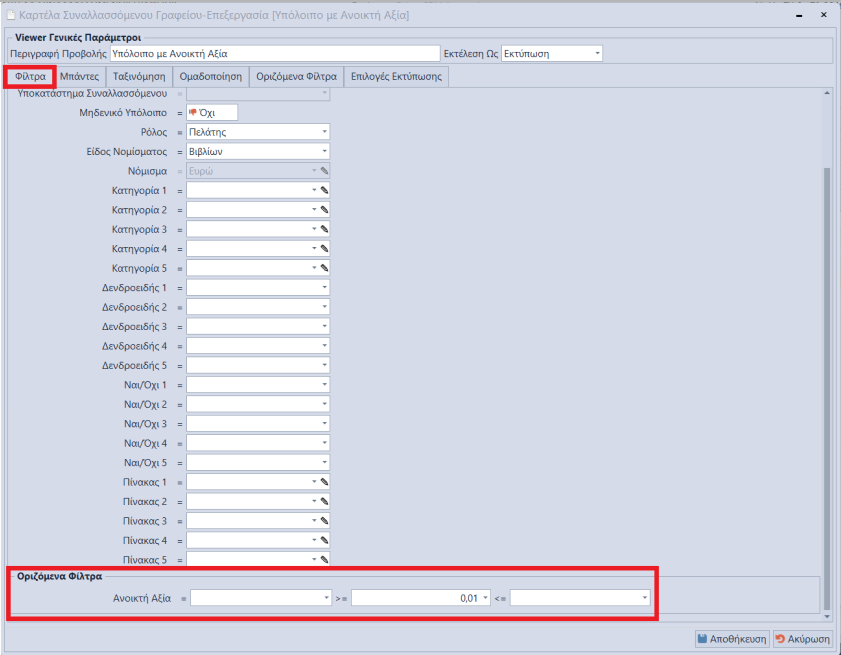Click the Περιγραφή Προβολής text field
Viewport: 841px width, 655px height.
click(x=274, y=53)
